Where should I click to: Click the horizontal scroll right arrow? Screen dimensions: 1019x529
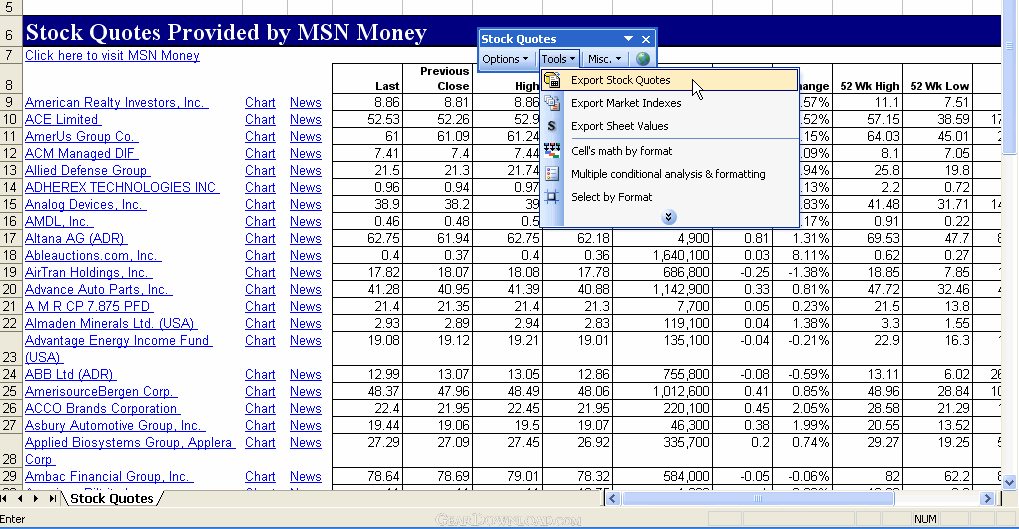987,498
